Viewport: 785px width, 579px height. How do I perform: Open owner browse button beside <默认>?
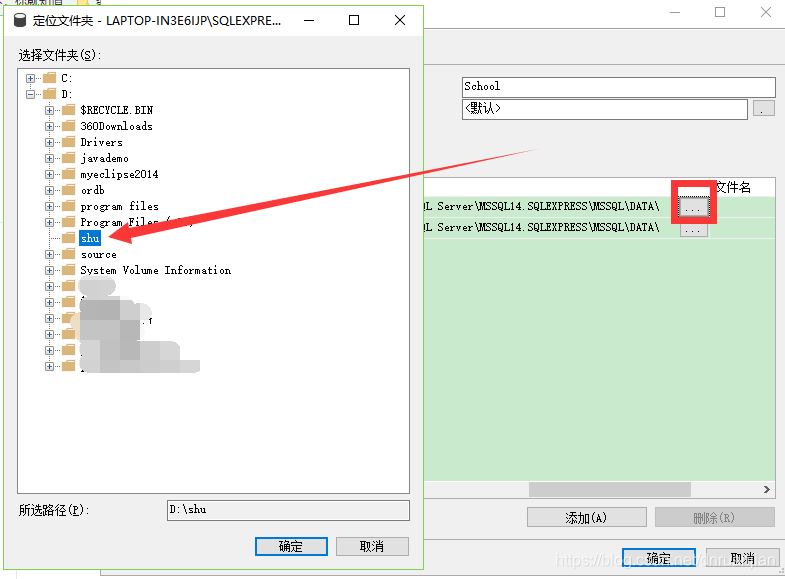click(763, 109)
